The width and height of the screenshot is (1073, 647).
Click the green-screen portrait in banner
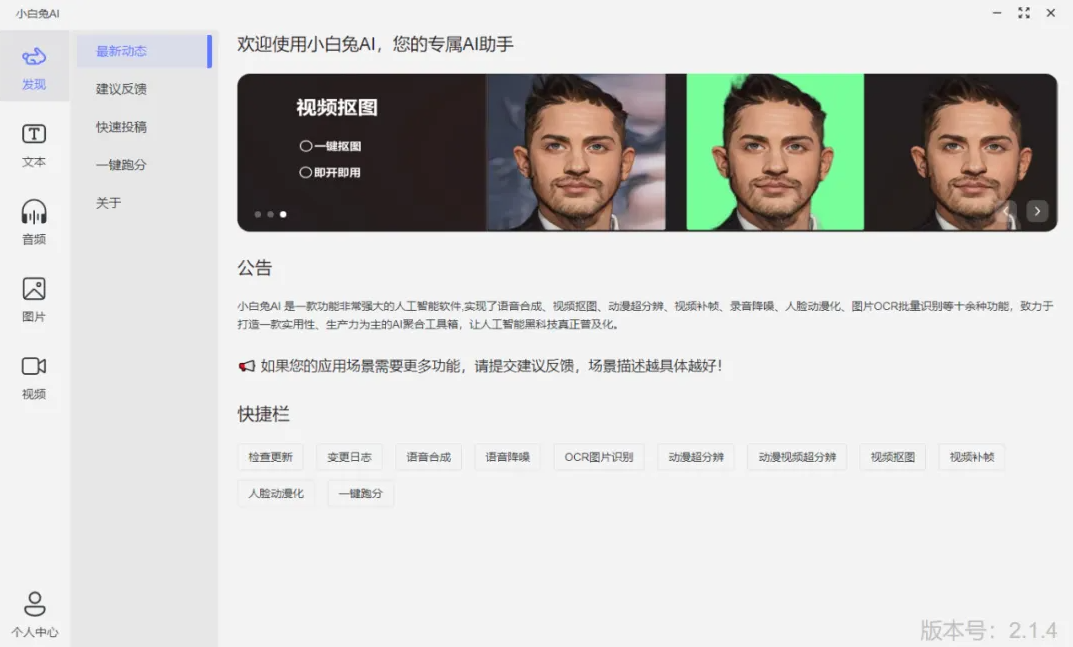click(775, 152)
